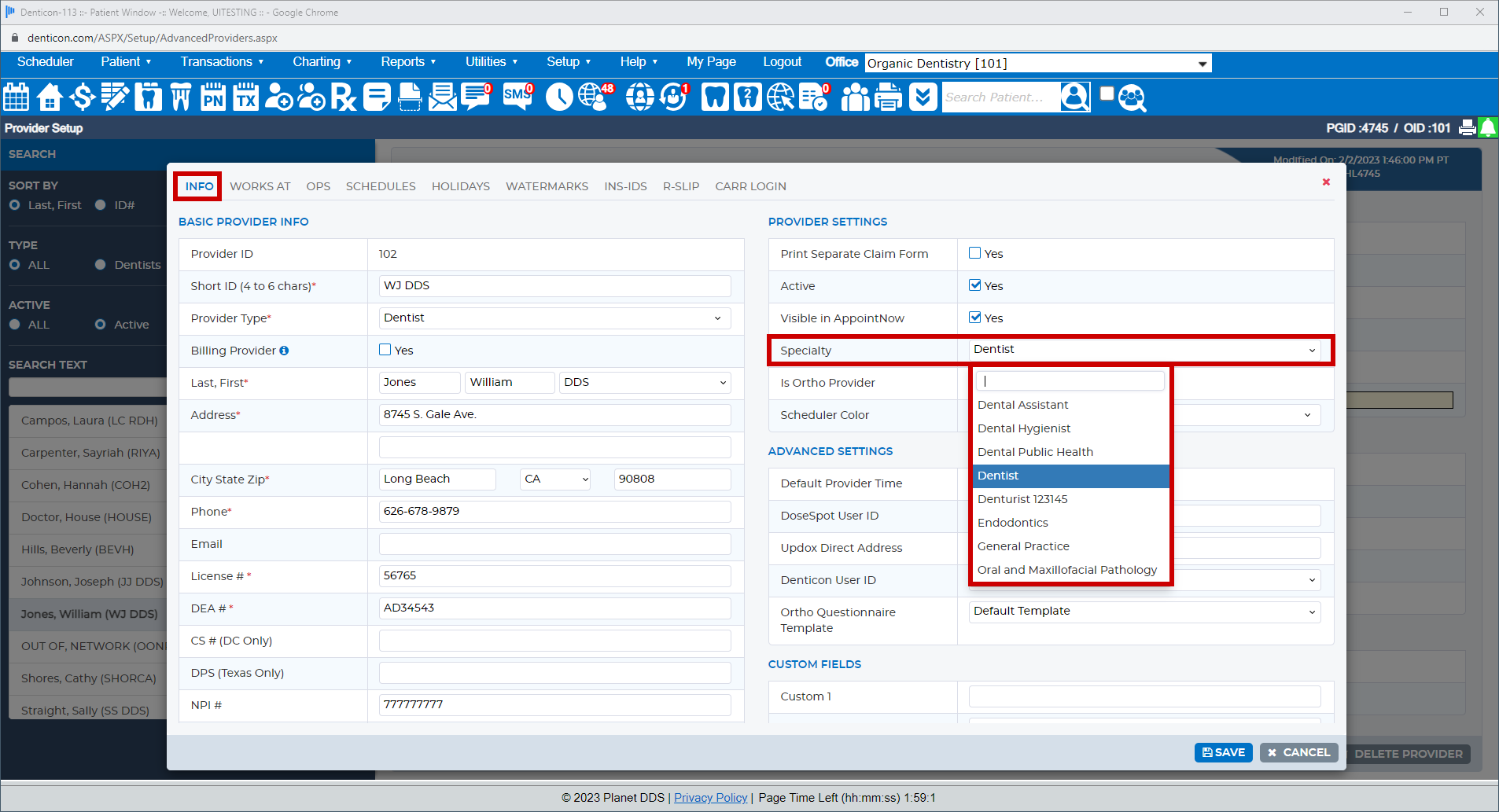The height and width of the screenshot is (812, 1499).
Task: Click the Logout link
Action: tap(783, 61)
